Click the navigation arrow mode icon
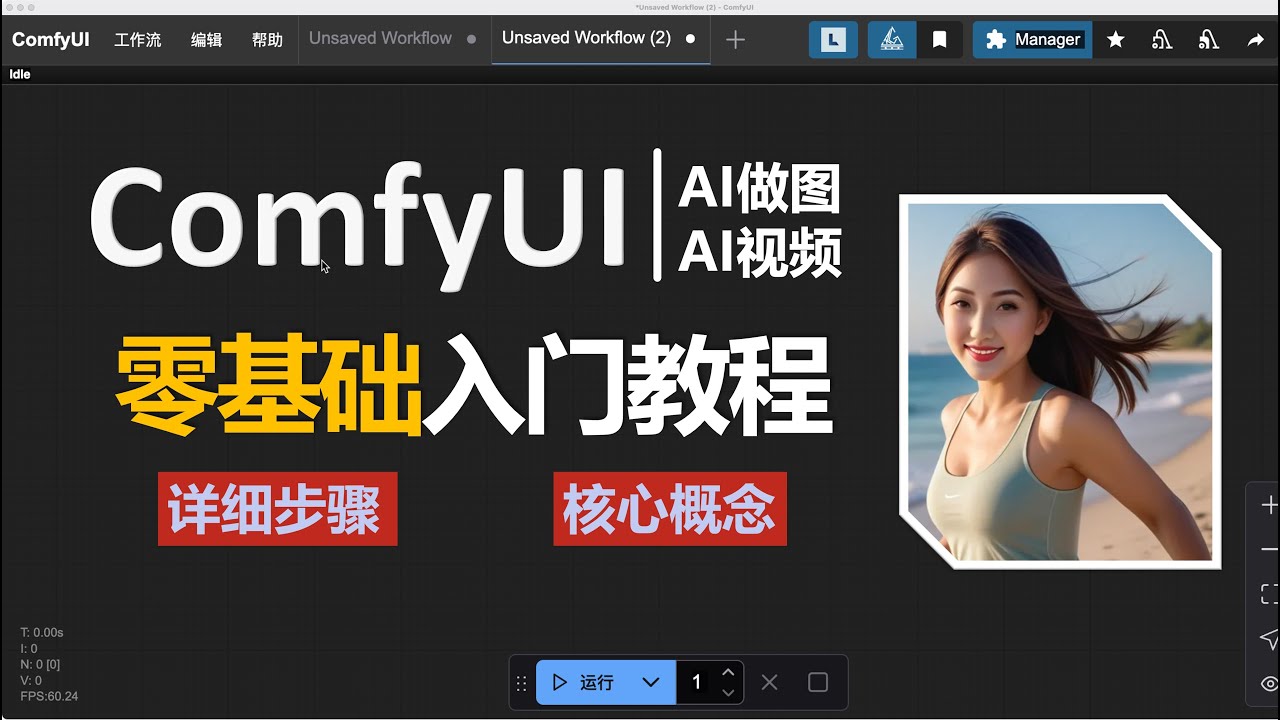1280x720 pixels. pyautogui.click(x=1268, y=639)
